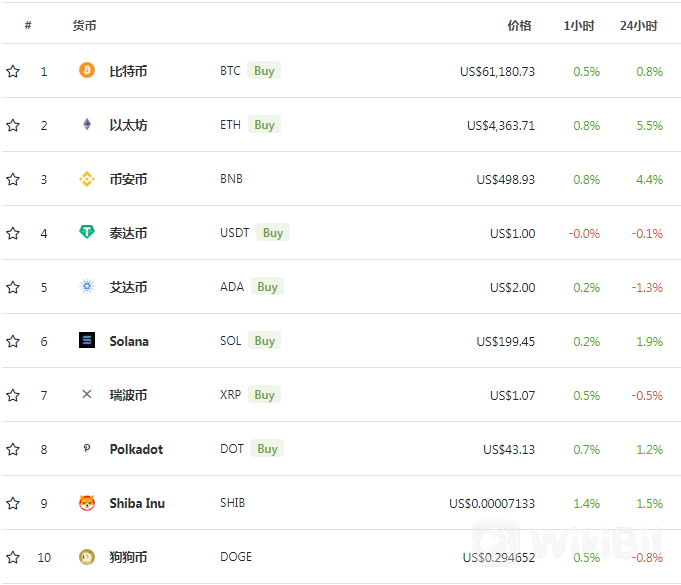
Task: Toggle favorite star for Bitcoin row
Action: click(x=13, y=71)
